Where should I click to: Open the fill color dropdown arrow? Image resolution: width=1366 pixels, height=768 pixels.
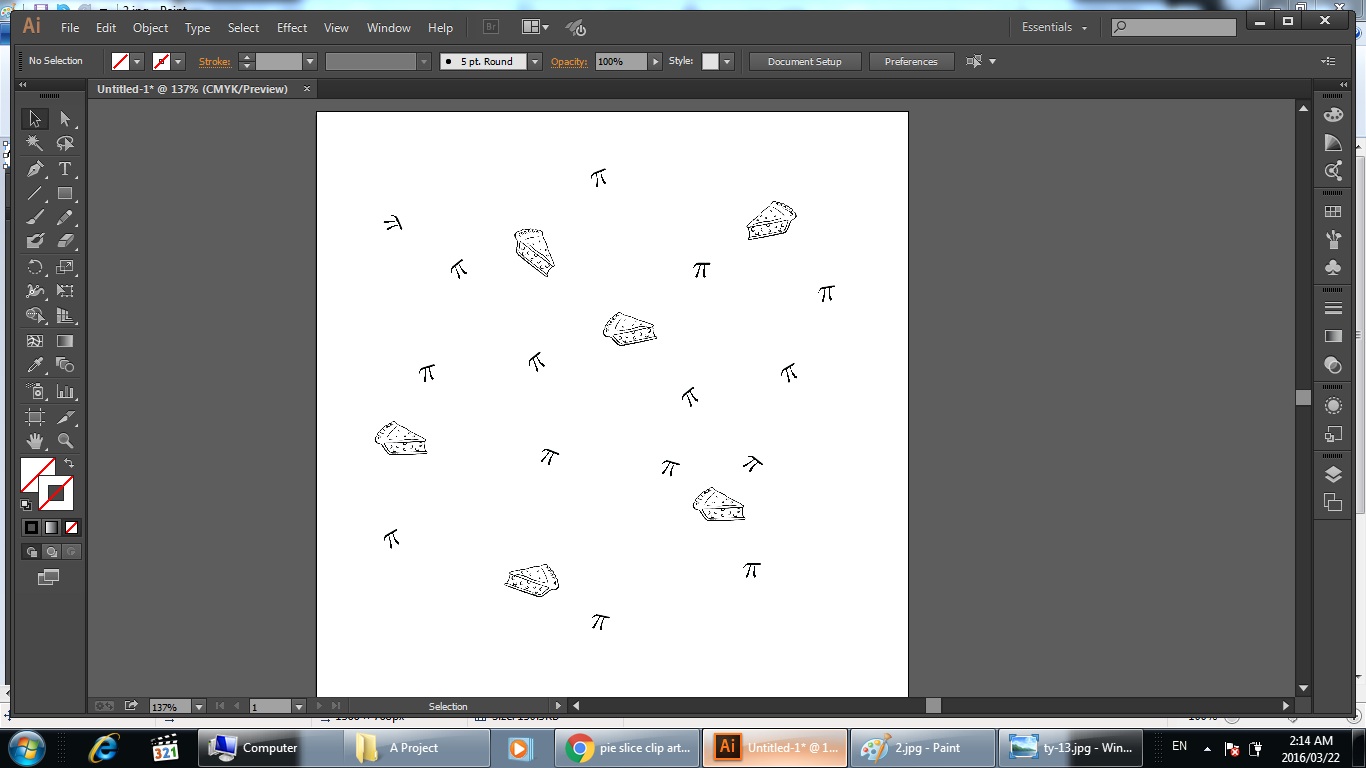(x=137, y=62)
